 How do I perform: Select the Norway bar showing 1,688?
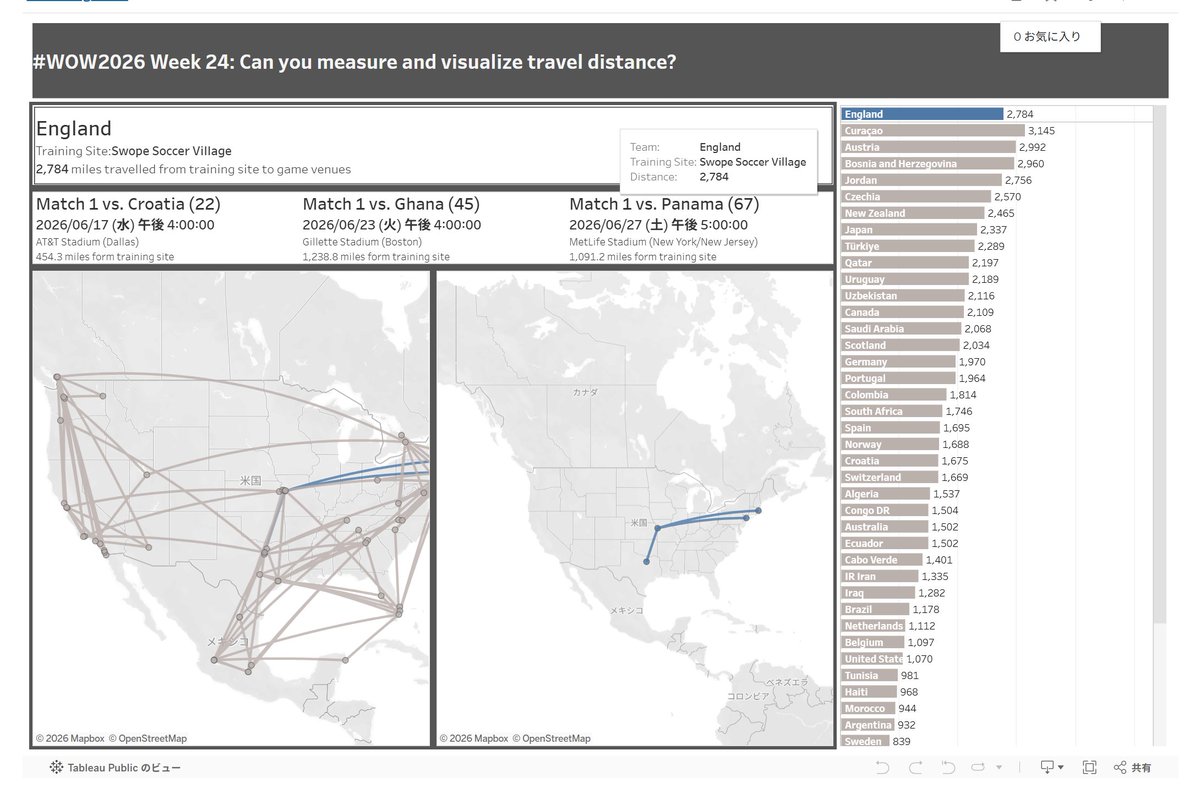pos(891,444)
